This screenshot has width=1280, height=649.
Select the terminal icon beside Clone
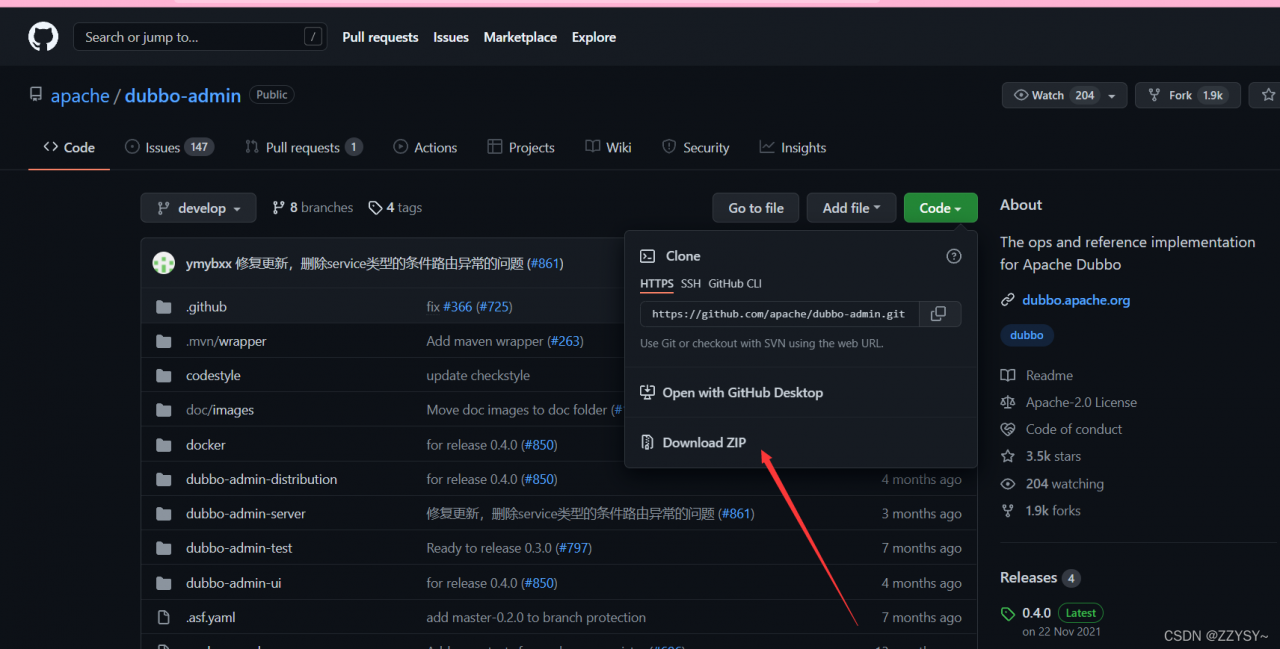click(648, 256)
